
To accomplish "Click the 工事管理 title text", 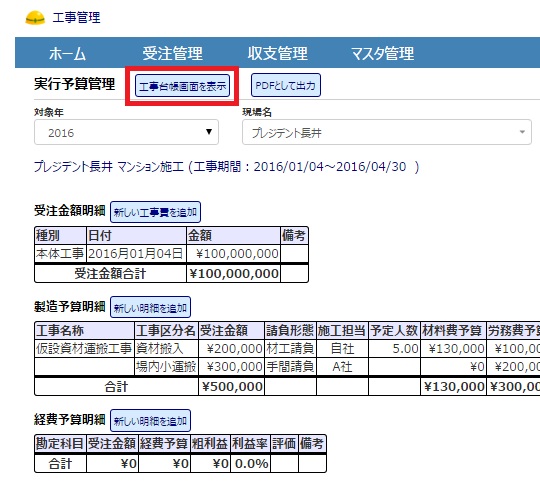I will pos(76,18).
